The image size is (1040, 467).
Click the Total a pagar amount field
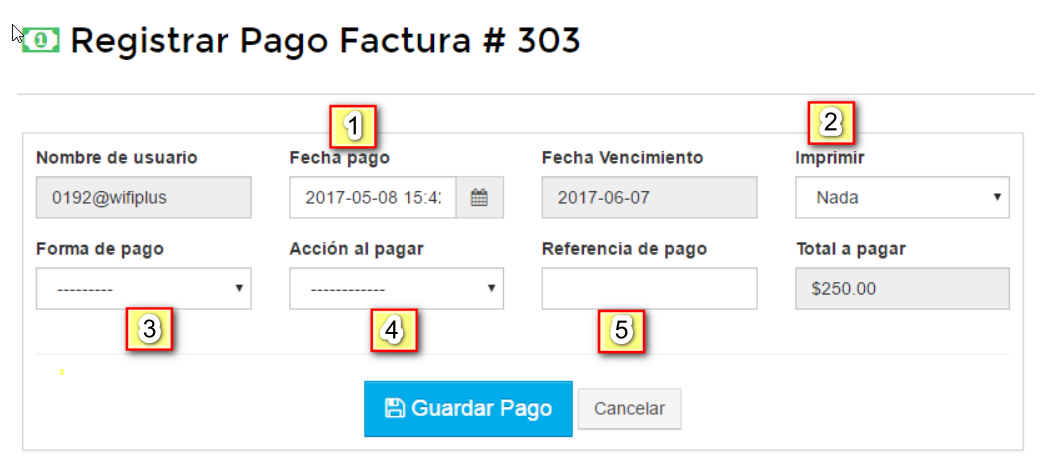click(x=902, y=289)
